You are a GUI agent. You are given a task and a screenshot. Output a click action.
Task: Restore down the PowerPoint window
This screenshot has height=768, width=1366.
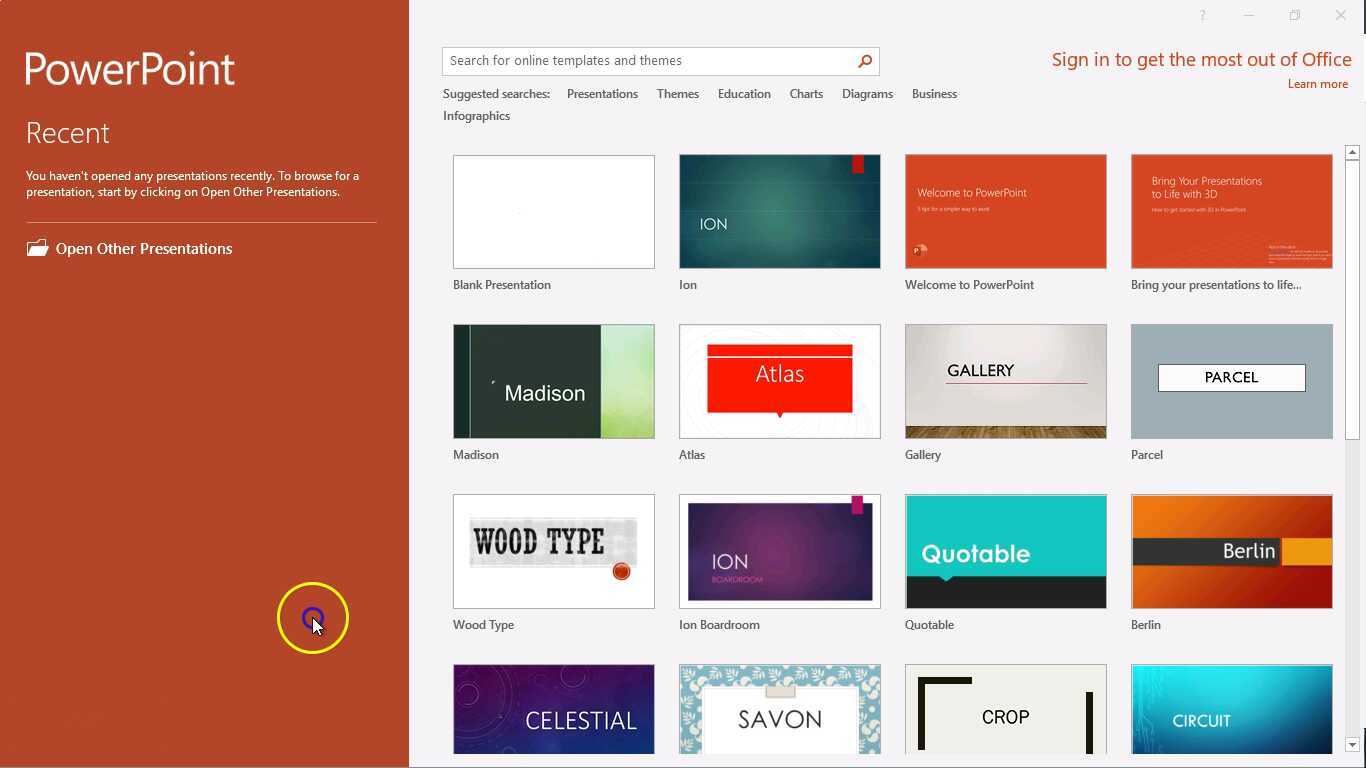(1295, 15)
